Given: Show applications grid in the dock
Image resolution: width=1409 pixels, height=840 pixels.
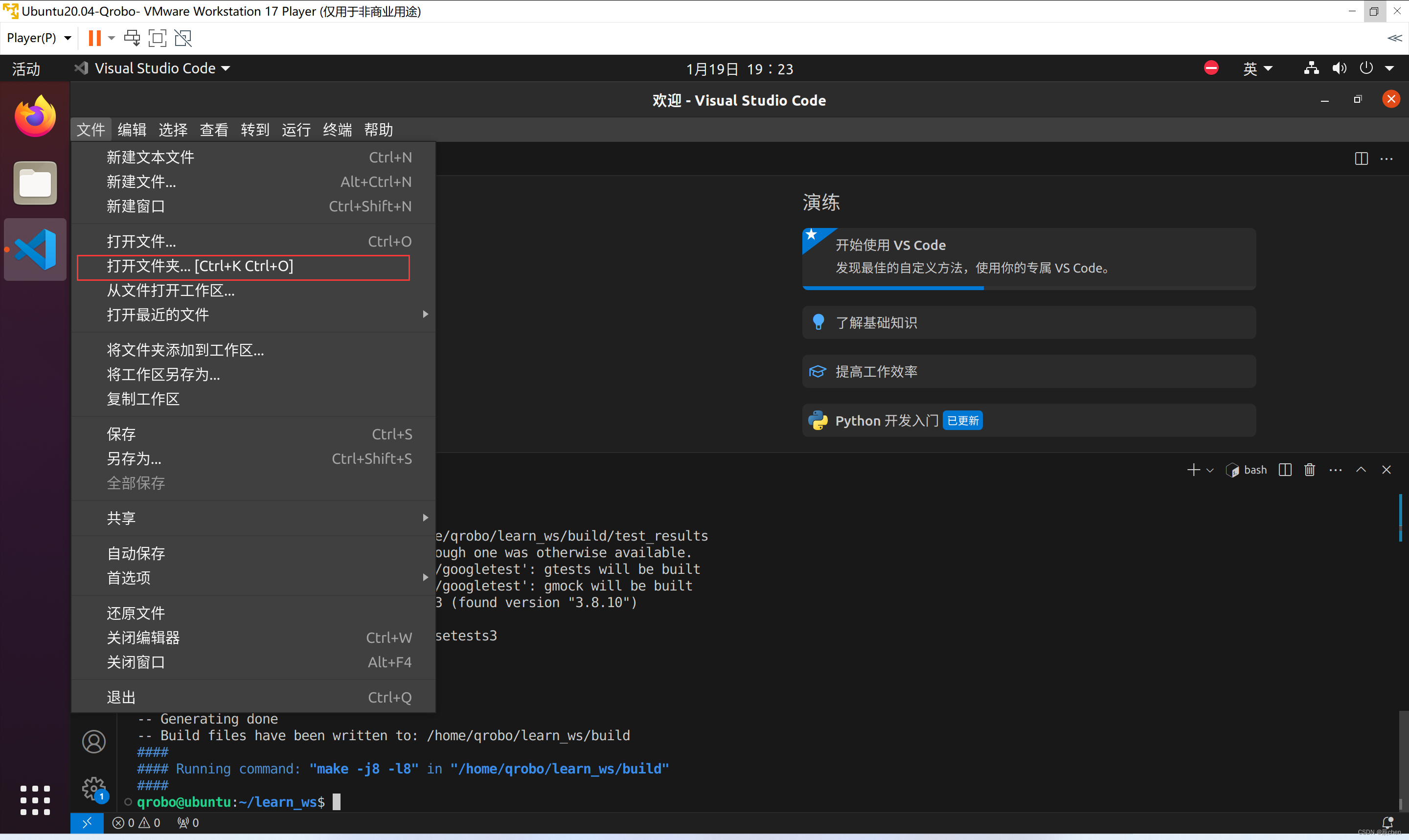Looking at the screenshot, I should [x=35, y=800].
